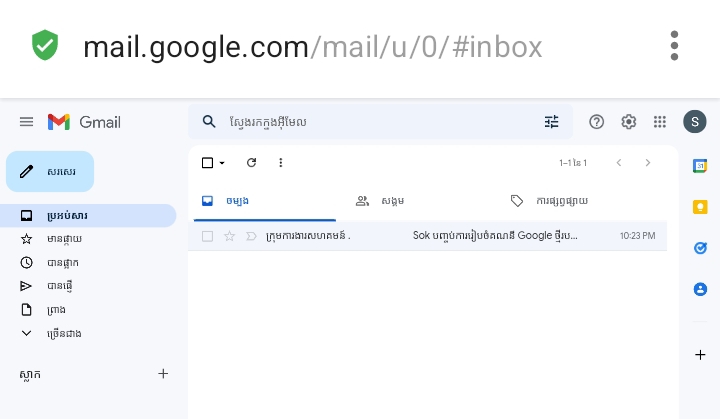
Task: Open the three-dot more options in mail toolbar
Action: (281, 163)
